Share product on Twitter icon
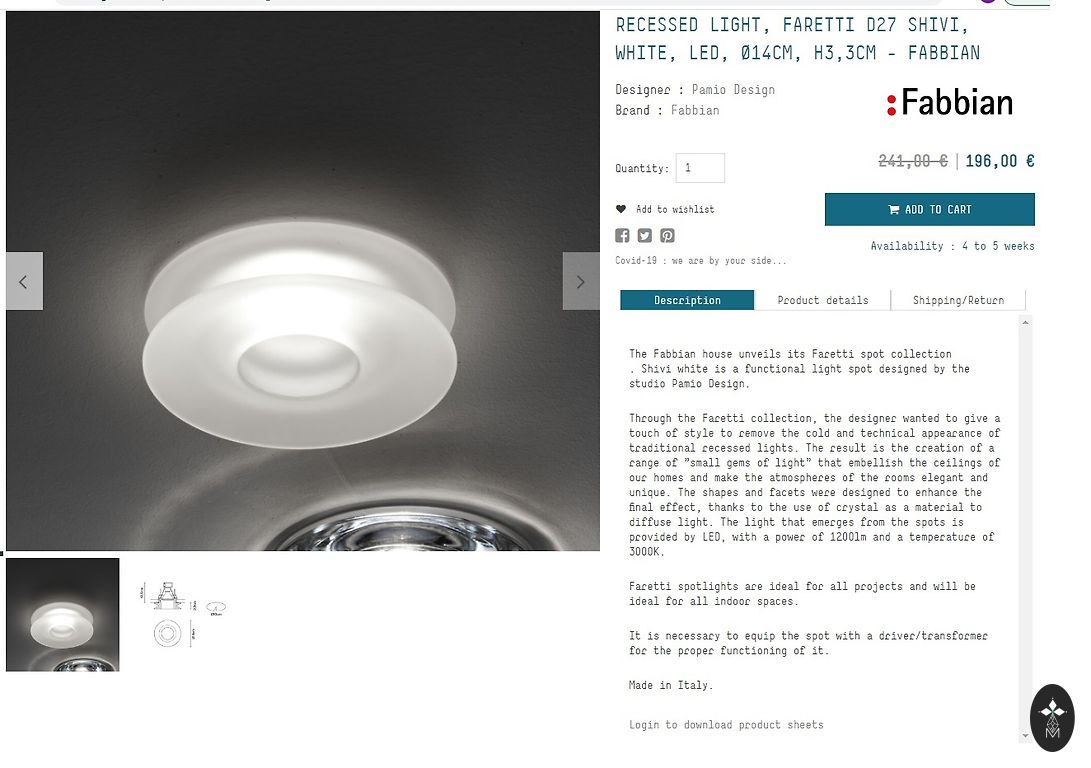This screenshot has height=768, width=1091. (x=644, y=236)
